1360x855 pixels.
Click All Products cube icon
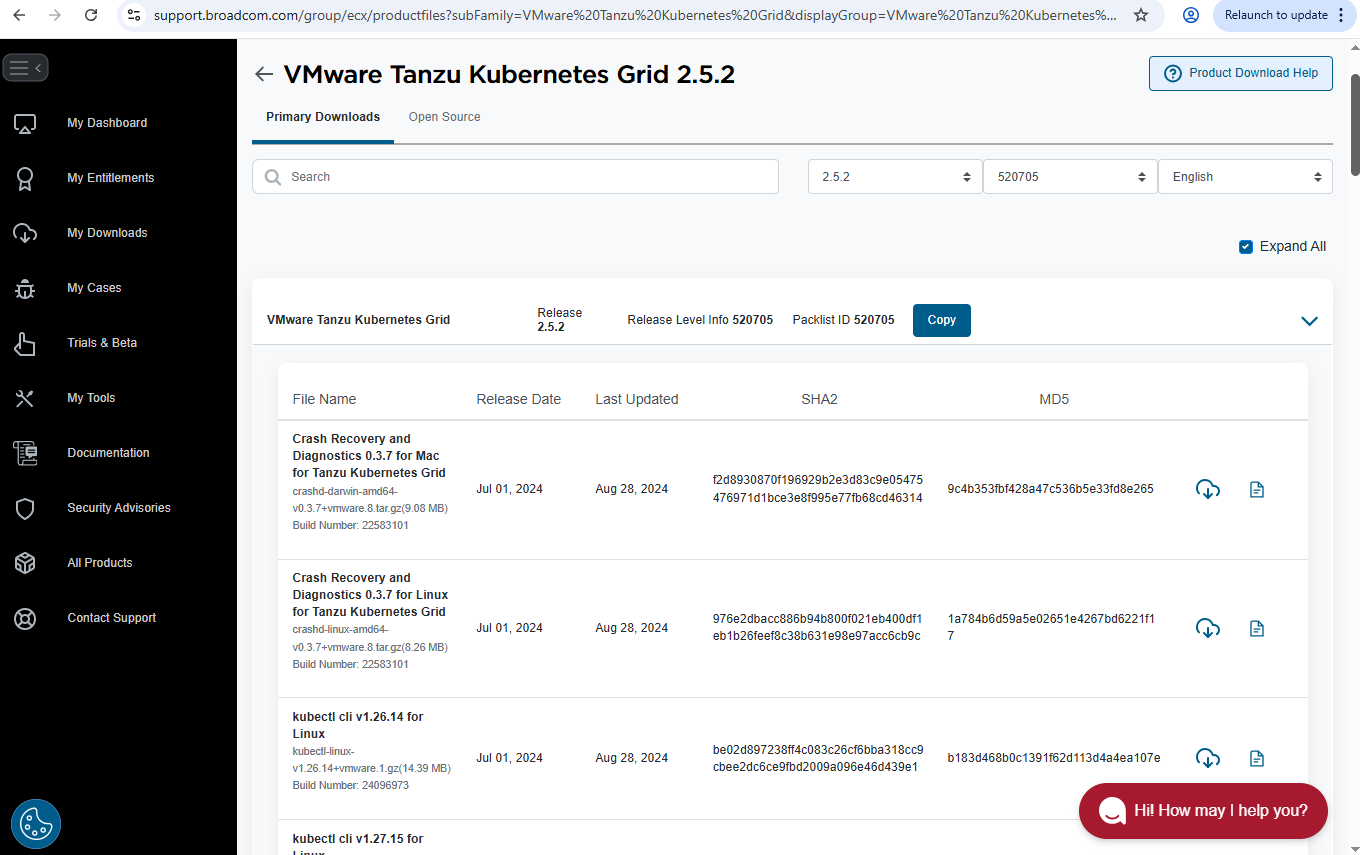pyautogui.click(x=25, y=563)
